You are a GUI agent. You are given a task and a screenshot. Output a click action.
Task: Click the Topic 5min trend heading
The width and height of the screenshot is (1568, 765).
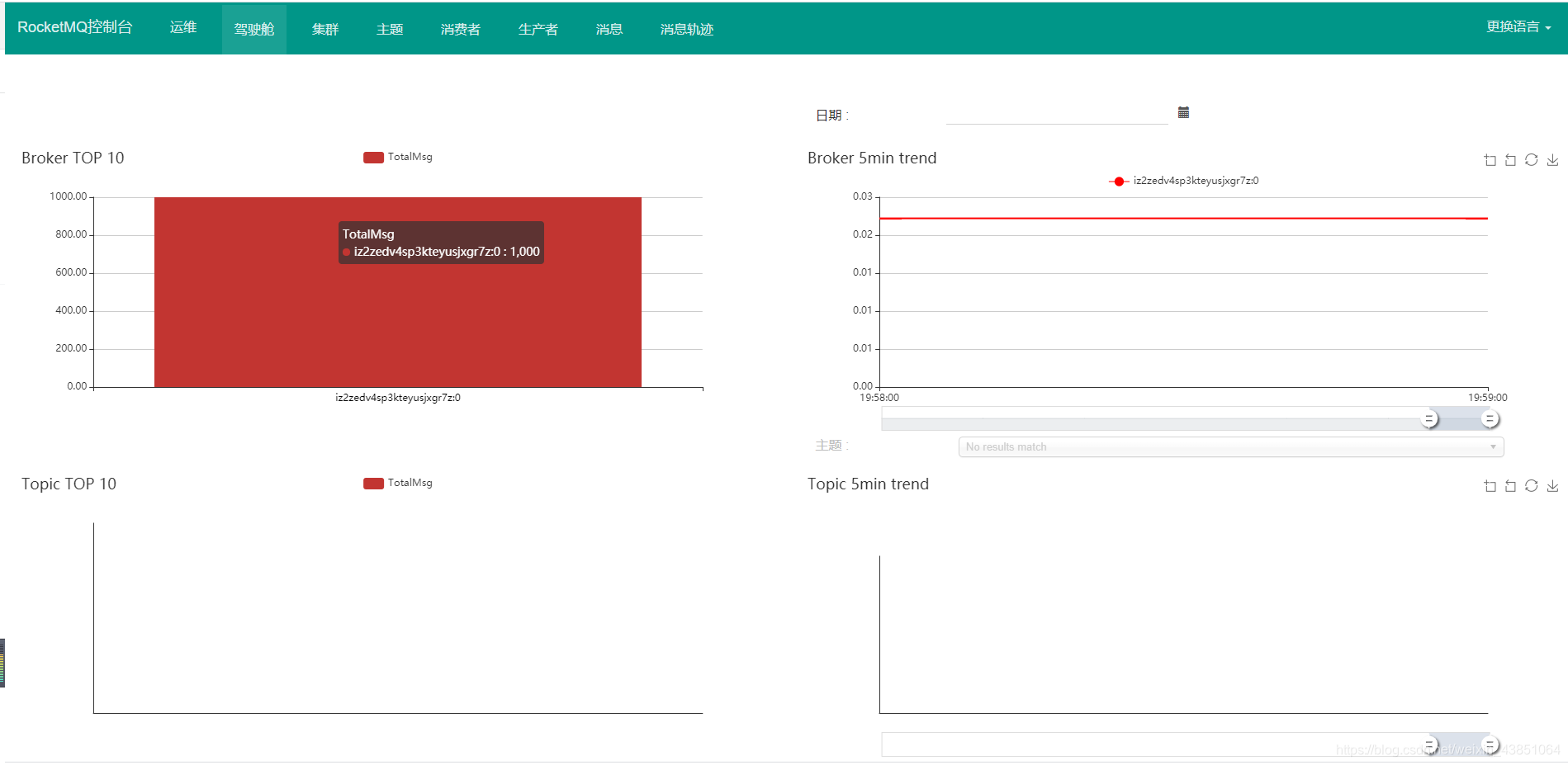(868, 484)
